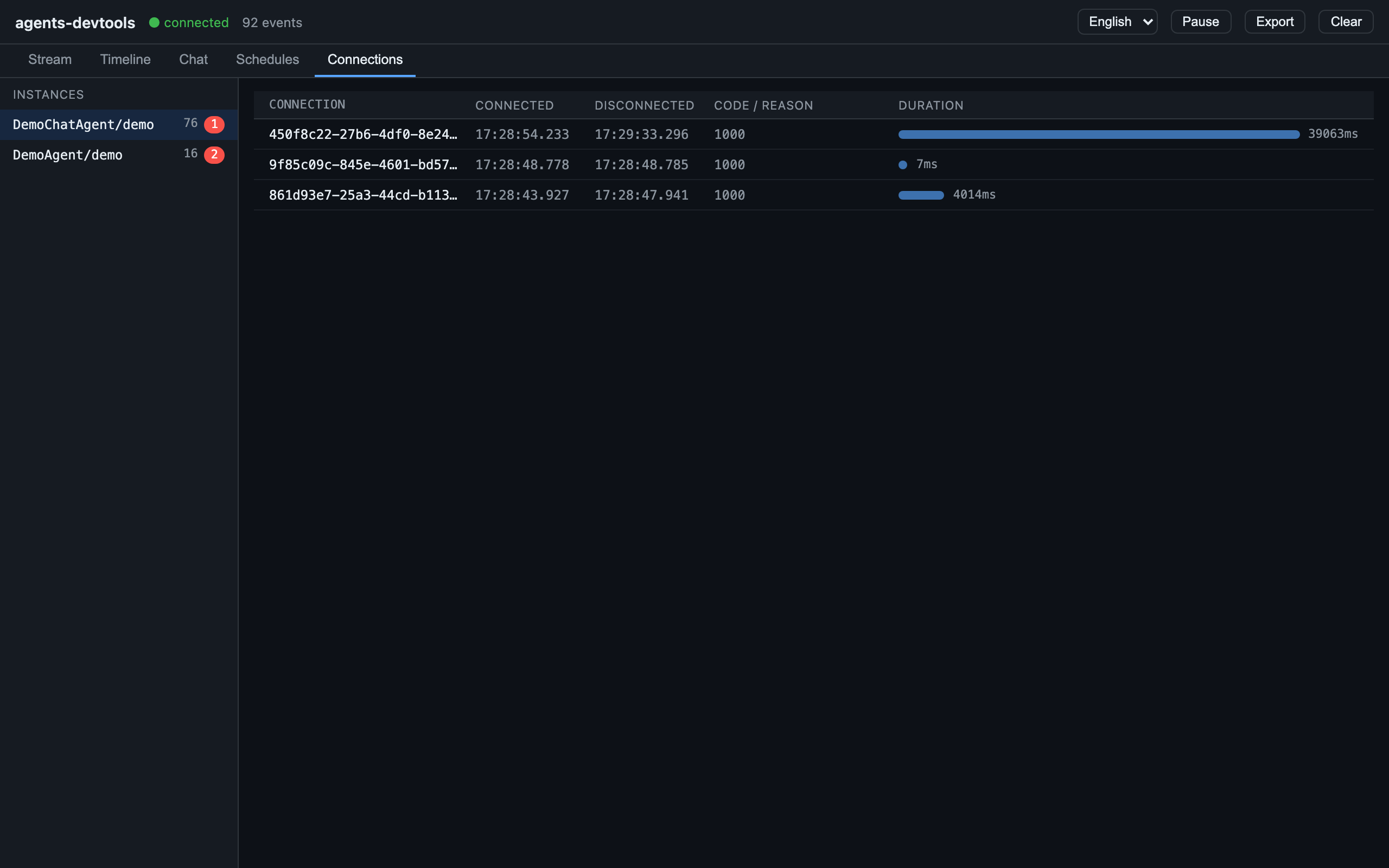This screenshot has height=868, width=1389.
Task: Click the INSTANCES sidebar heading
Action: [x=48, y=95]
